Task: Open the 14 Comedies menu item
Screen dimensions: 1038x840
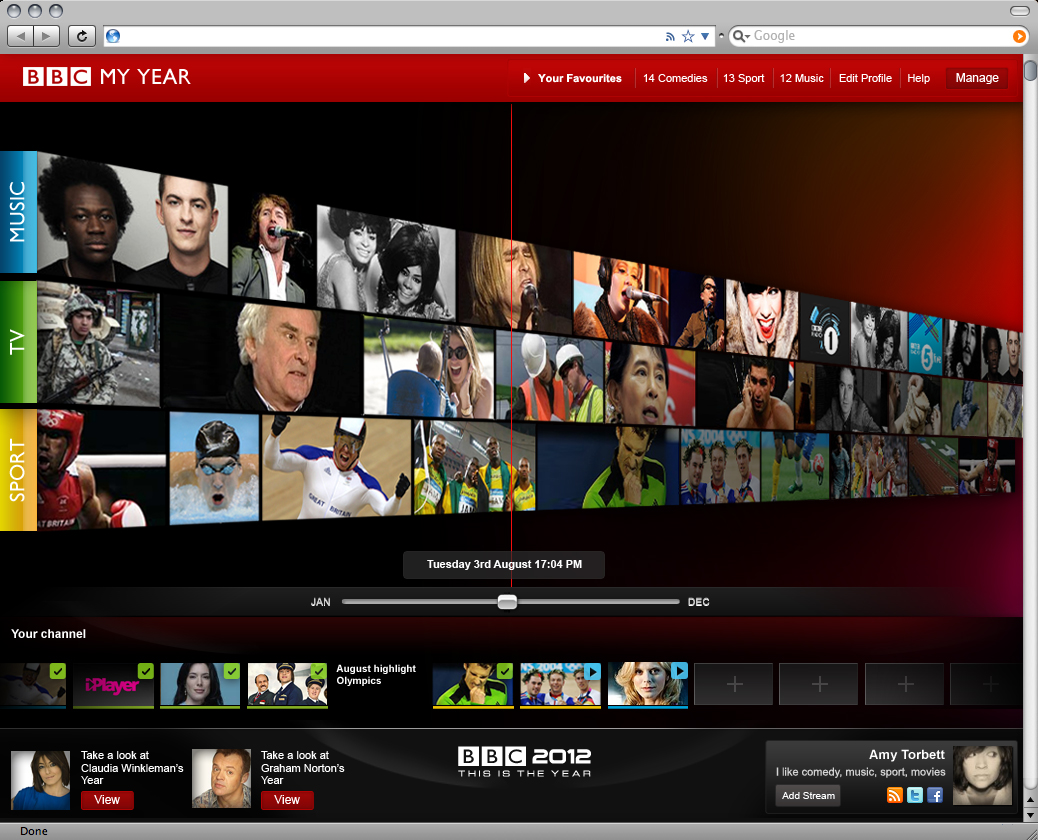Action: pyautogui.click(x=675, y=78)
